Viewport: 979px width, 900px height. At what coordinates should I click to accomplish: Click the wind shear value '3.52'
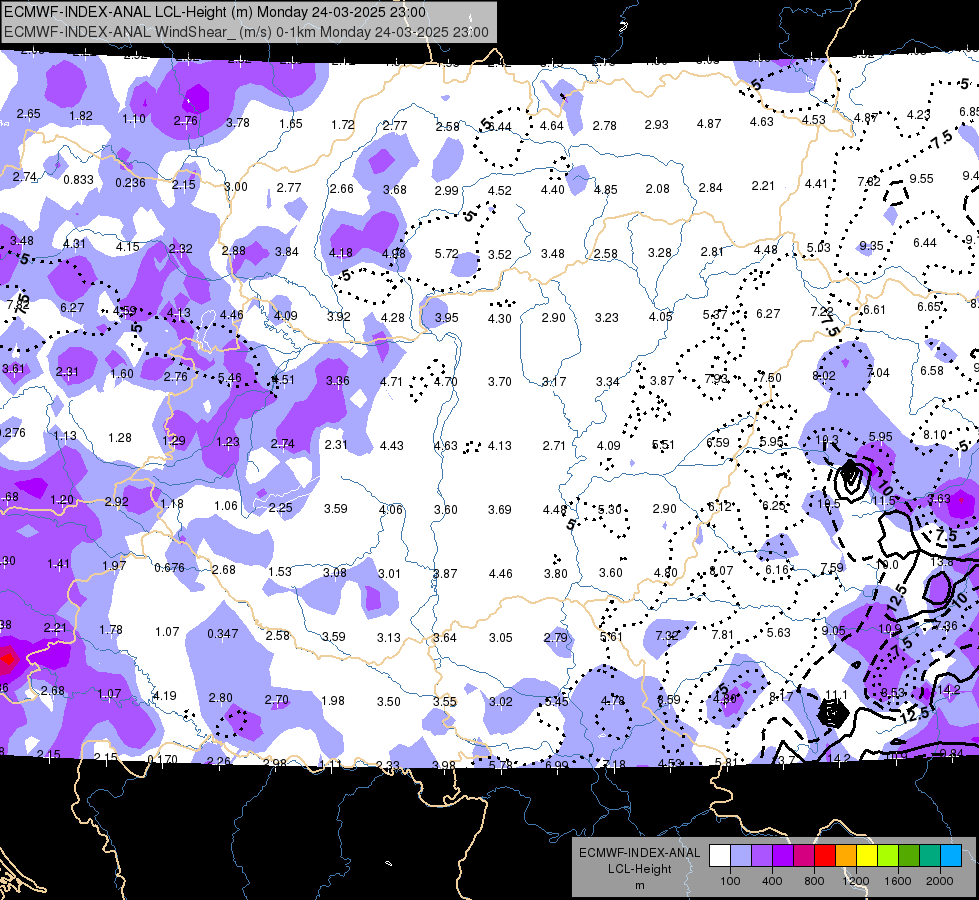pos(499,255)
